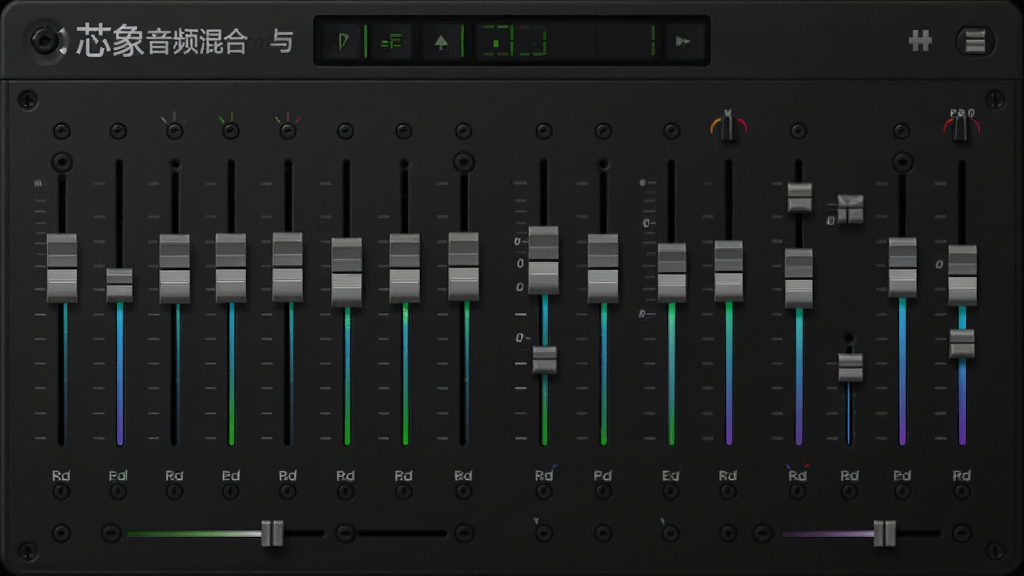1024x576 pixels.
Task: Click the green horizontal slider handle at bottom left
Action: (x=272, y=533)
